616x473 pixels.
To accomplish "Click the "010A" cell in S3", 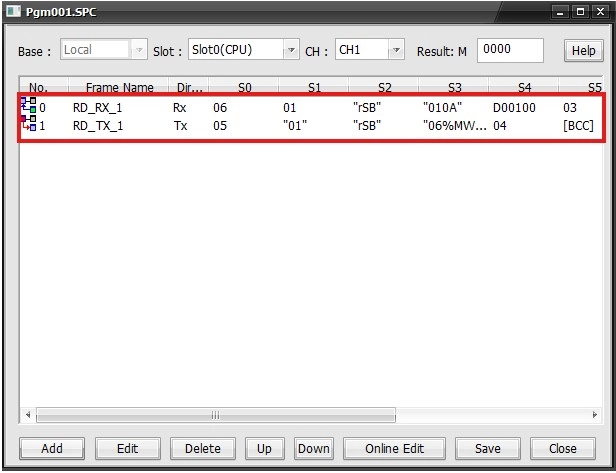I will pyautogui.click(x=442, y=108).
